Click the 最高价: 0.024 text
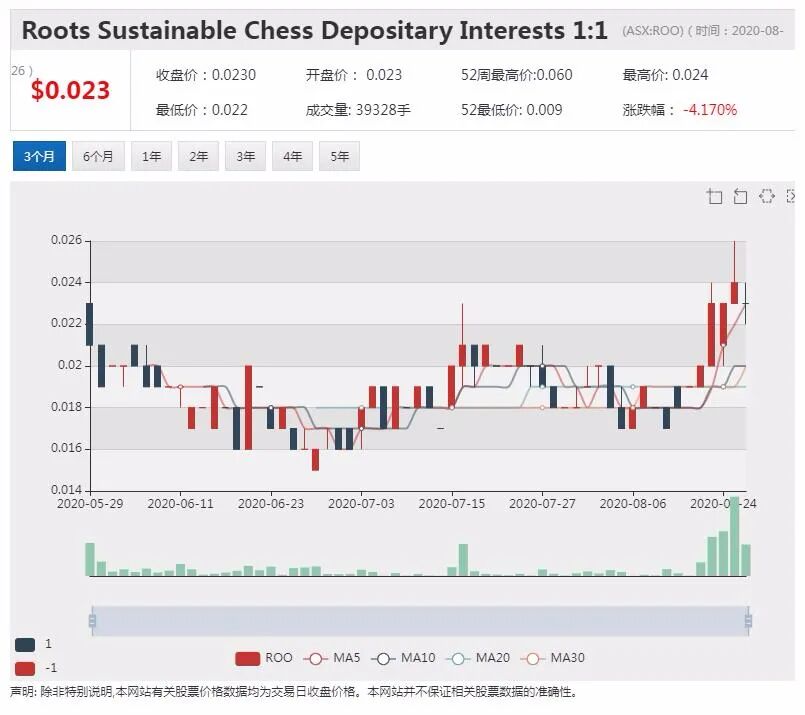 665,75
